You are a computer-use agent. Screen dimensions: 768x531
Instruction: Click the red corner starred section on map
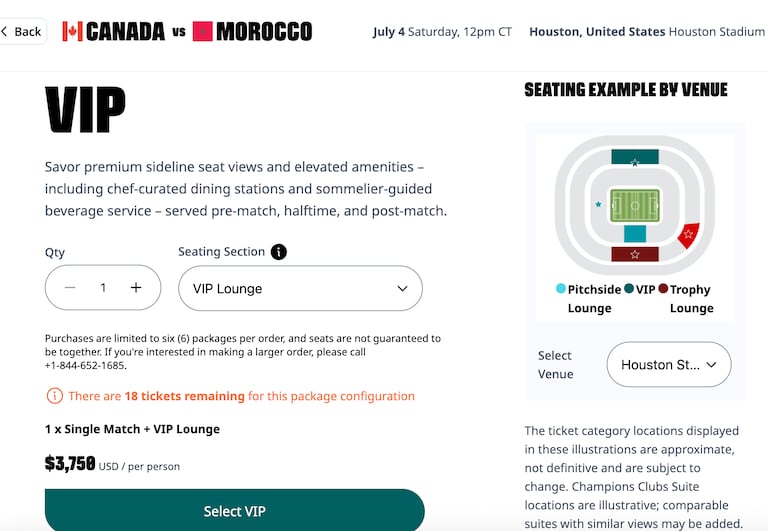(x=689, y=235)
